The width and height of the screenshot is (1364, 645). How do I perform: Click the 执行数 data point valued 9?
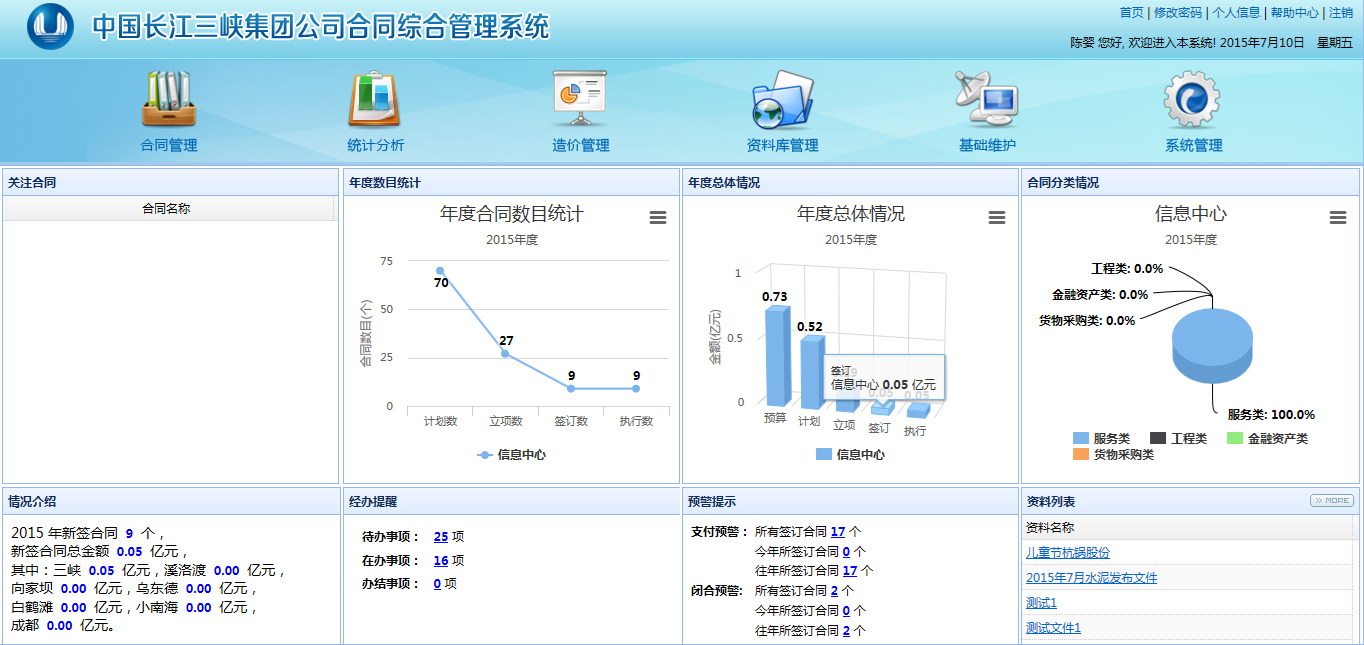click(636, 388)
